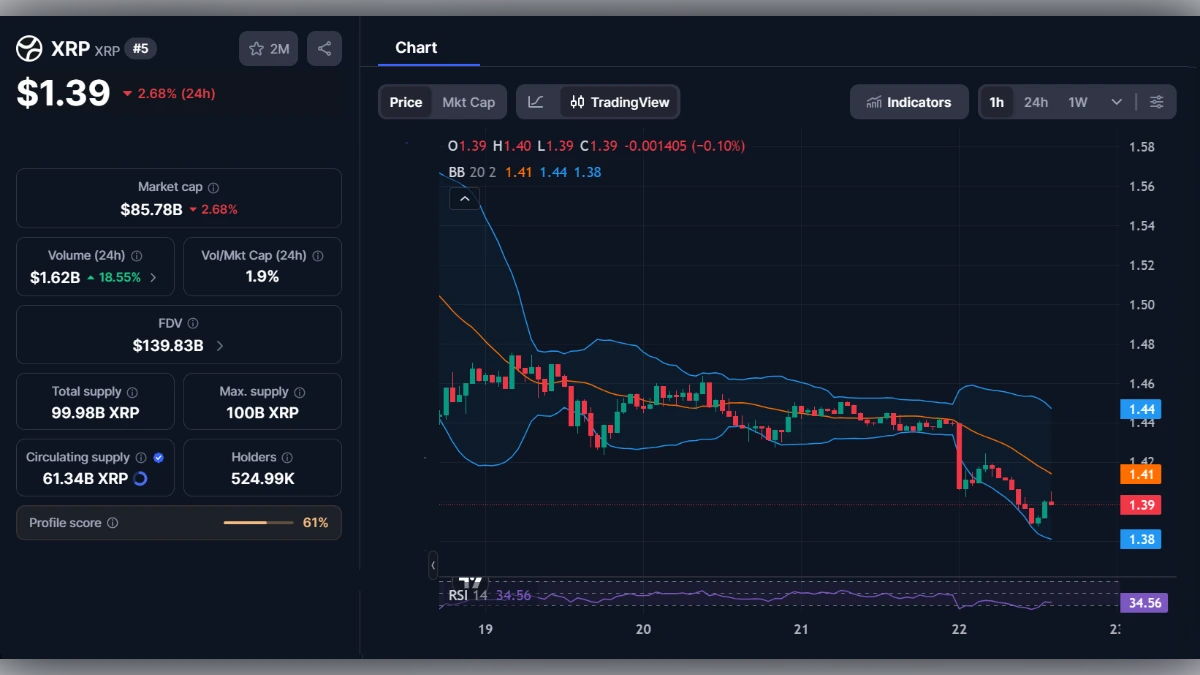Collapse the OHLC legend with the chevron
The image size is (1200, 675).
464,198
